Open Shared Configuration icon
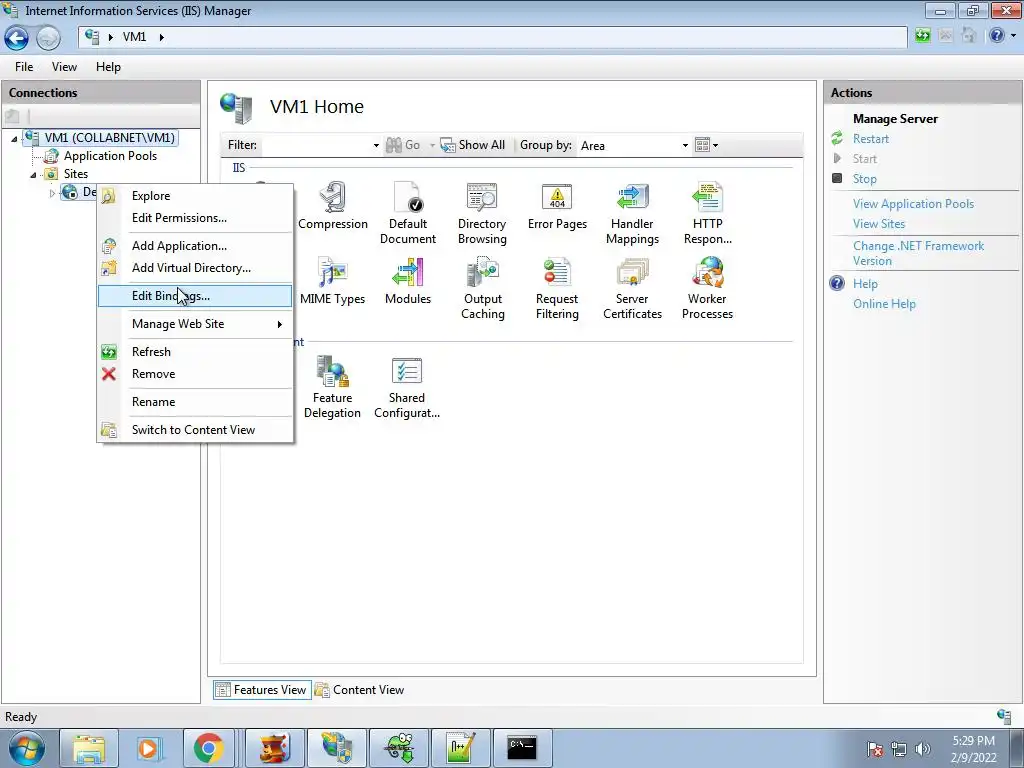The width and height of the screenshot is (1024, 768). click(x=407, y=387)
